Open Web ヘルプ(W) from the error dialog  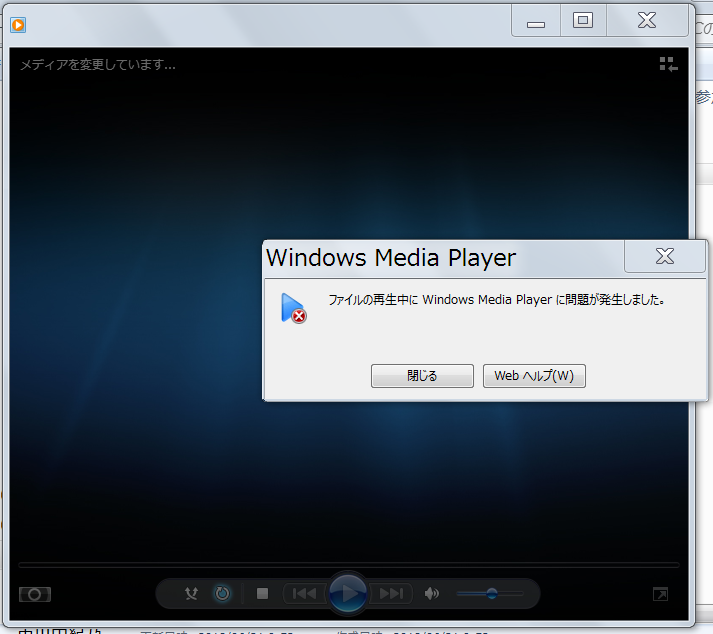click(534, 376)
